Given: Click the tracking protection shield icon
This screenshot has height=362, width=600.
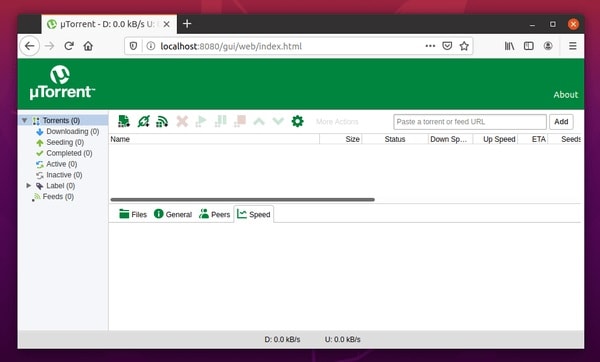Looking at the screenshot, I should point(133,46).
